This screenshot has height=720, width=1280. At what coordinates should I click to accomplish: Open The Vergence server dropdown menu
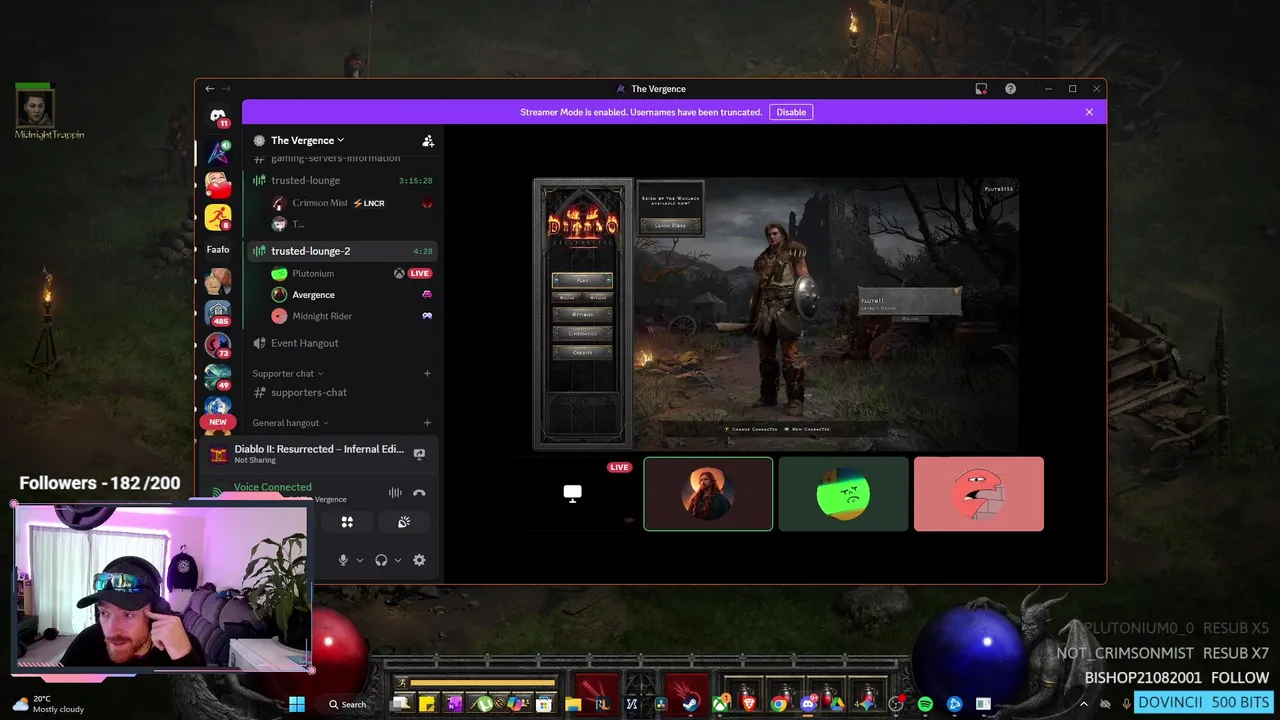click(307, 141)
